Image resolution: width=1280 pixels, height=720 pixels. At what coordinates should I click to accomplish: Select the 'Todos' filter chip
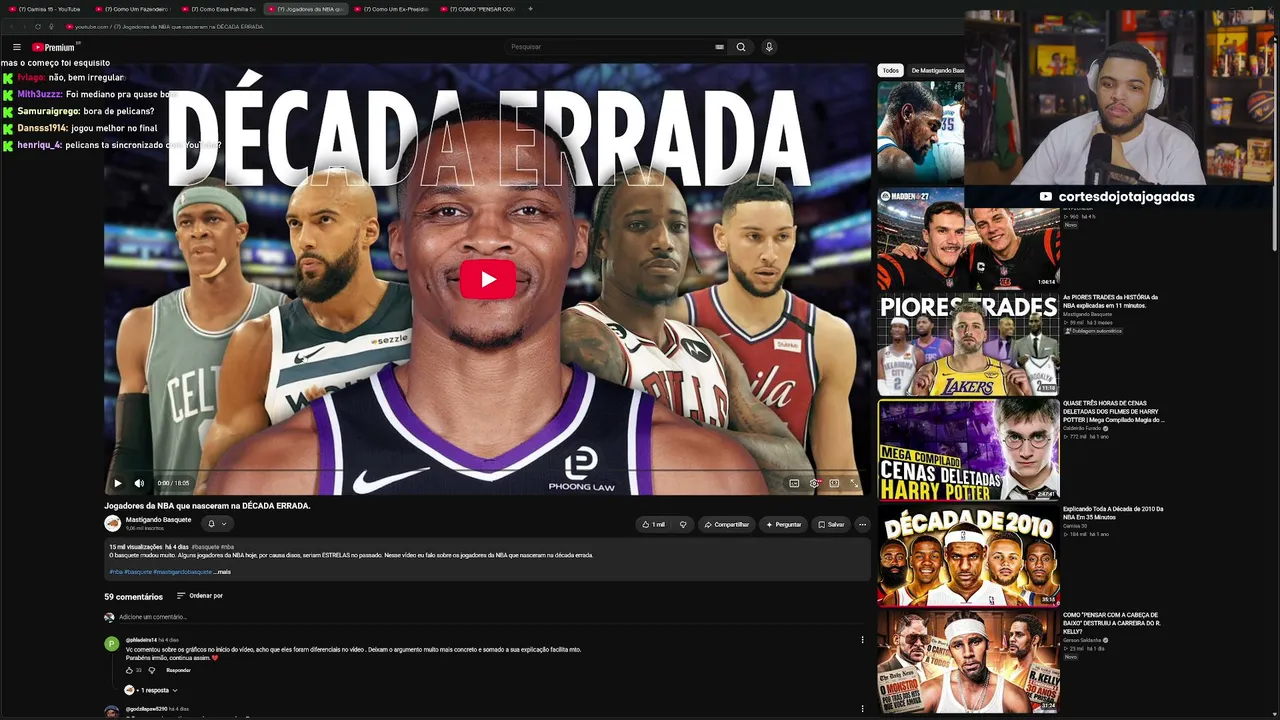pos(891,71)
